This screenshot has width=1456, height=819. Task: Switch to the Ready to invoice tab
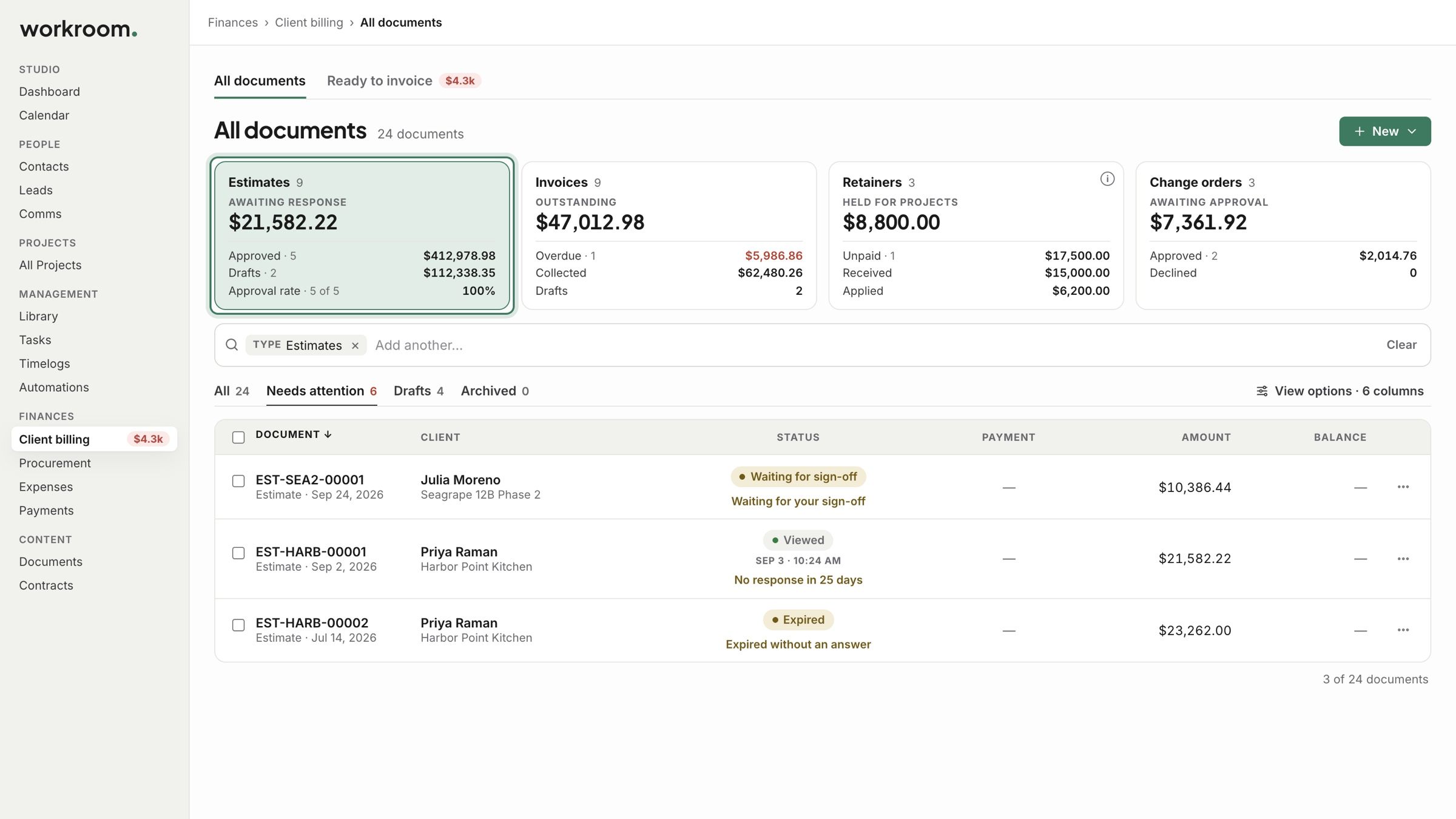(x=403, y=81)
